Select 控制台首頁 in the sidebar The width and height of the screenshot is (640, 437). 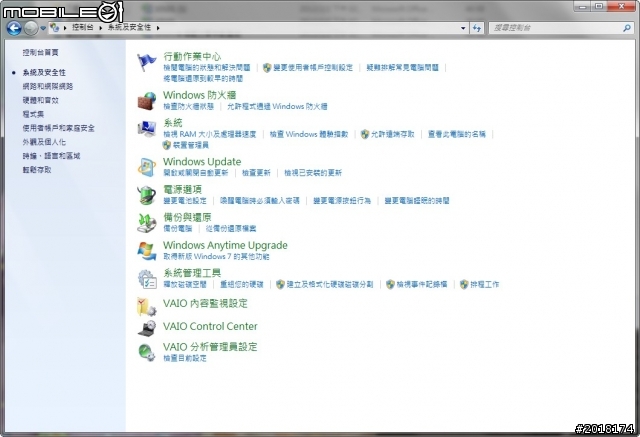click(x=40, y=53)
